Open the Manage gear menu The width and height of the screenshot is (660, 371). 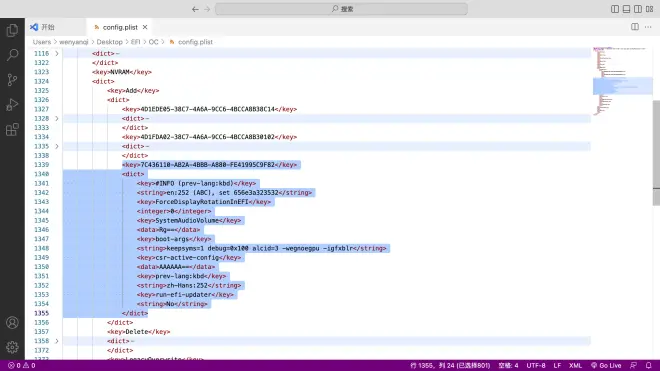pyautogui.click(x=12, y=347)
